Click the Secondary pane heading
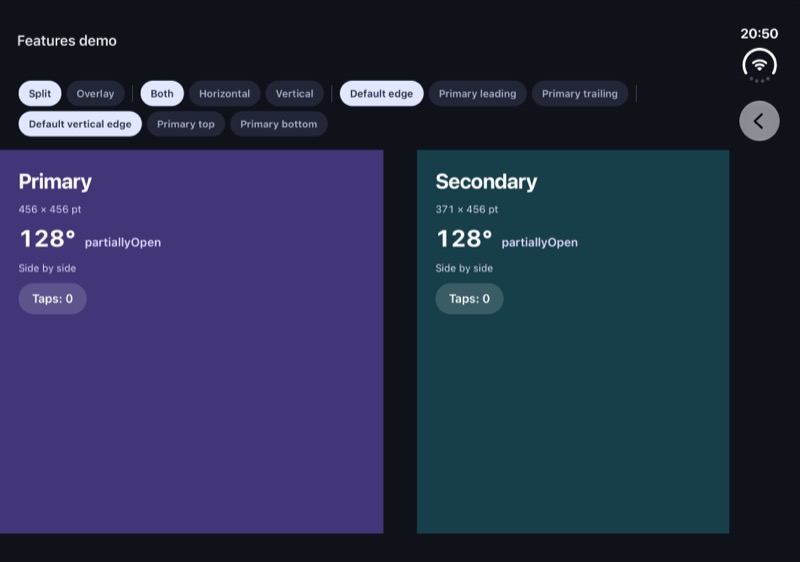This screenshot has height=562, width=800. (x=486, y=182)
